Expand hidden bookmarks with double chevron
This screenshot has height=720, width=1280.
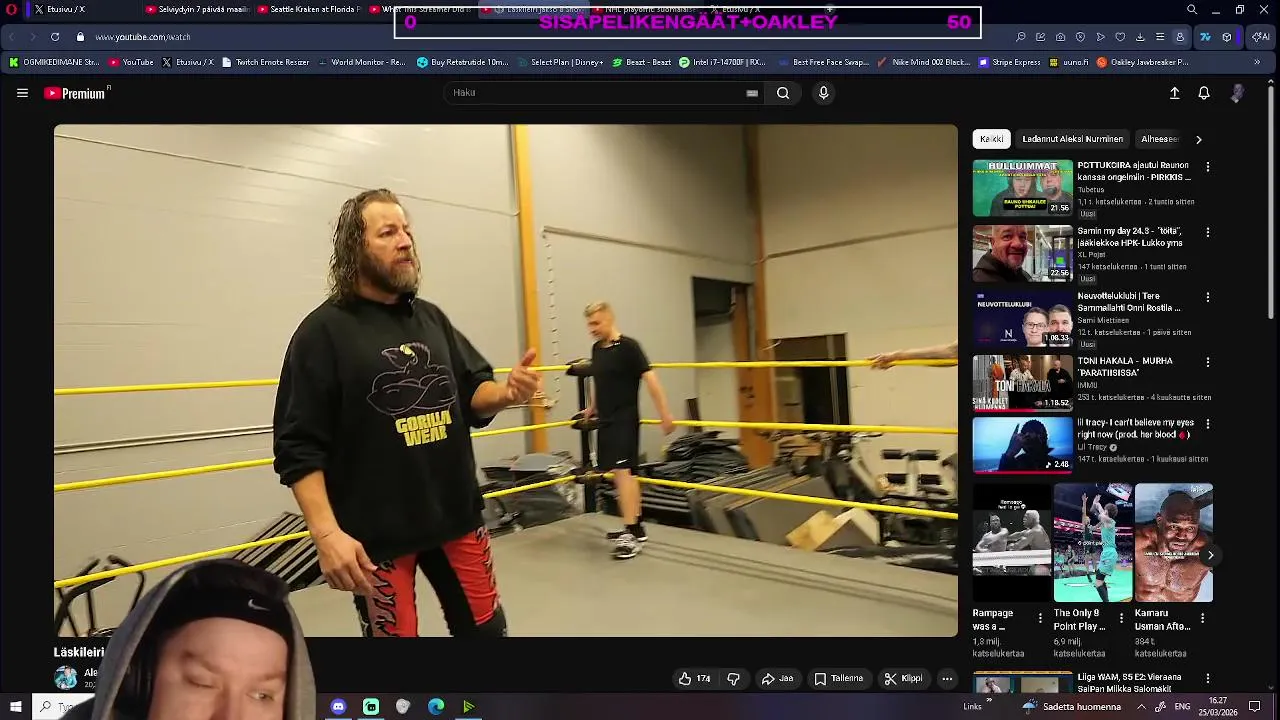(1257, 62)
